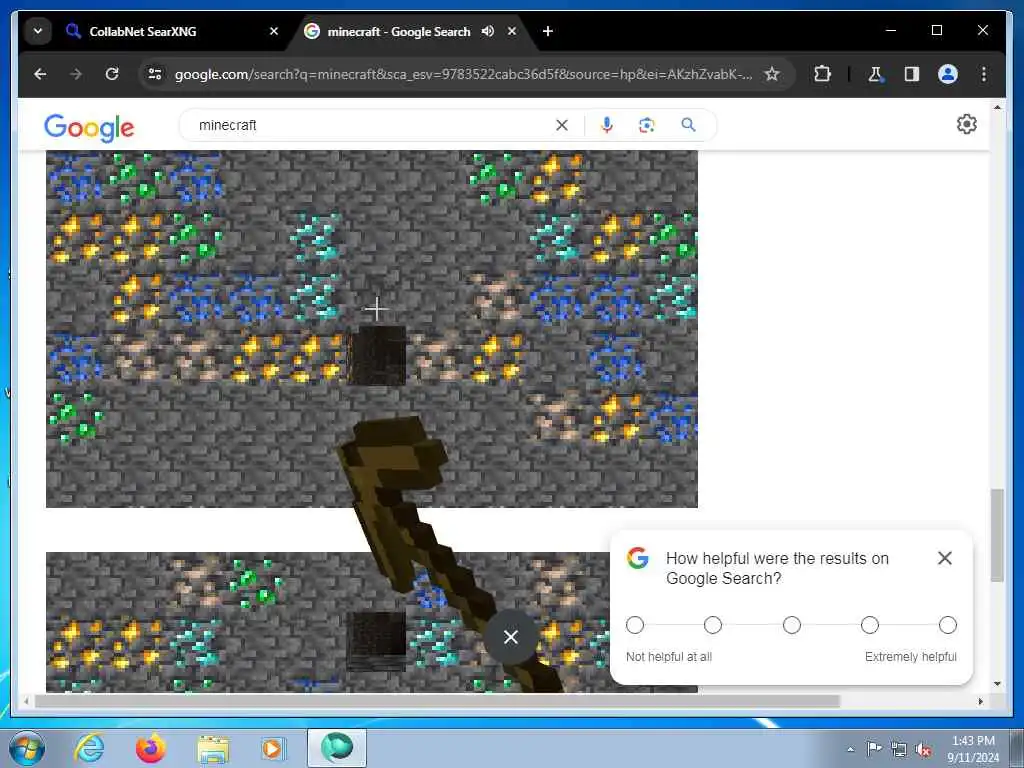This screenshot has height=768, width=1024.
Task: Click the page scroll up arrow
Action: tap(997, 106)
